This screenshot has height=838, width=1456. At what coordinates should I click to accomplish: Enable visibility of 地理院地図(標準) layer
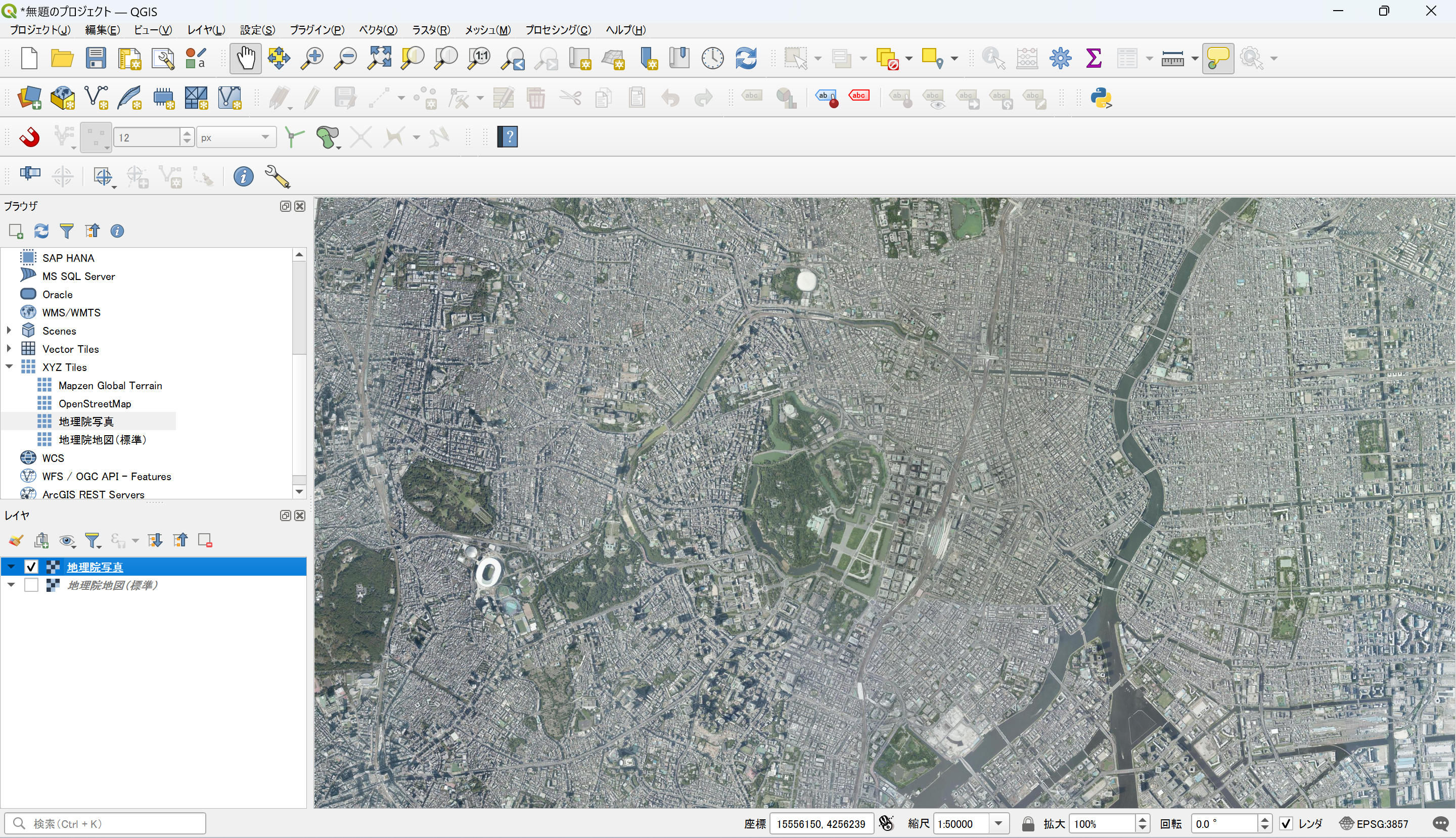coord(30,584)
